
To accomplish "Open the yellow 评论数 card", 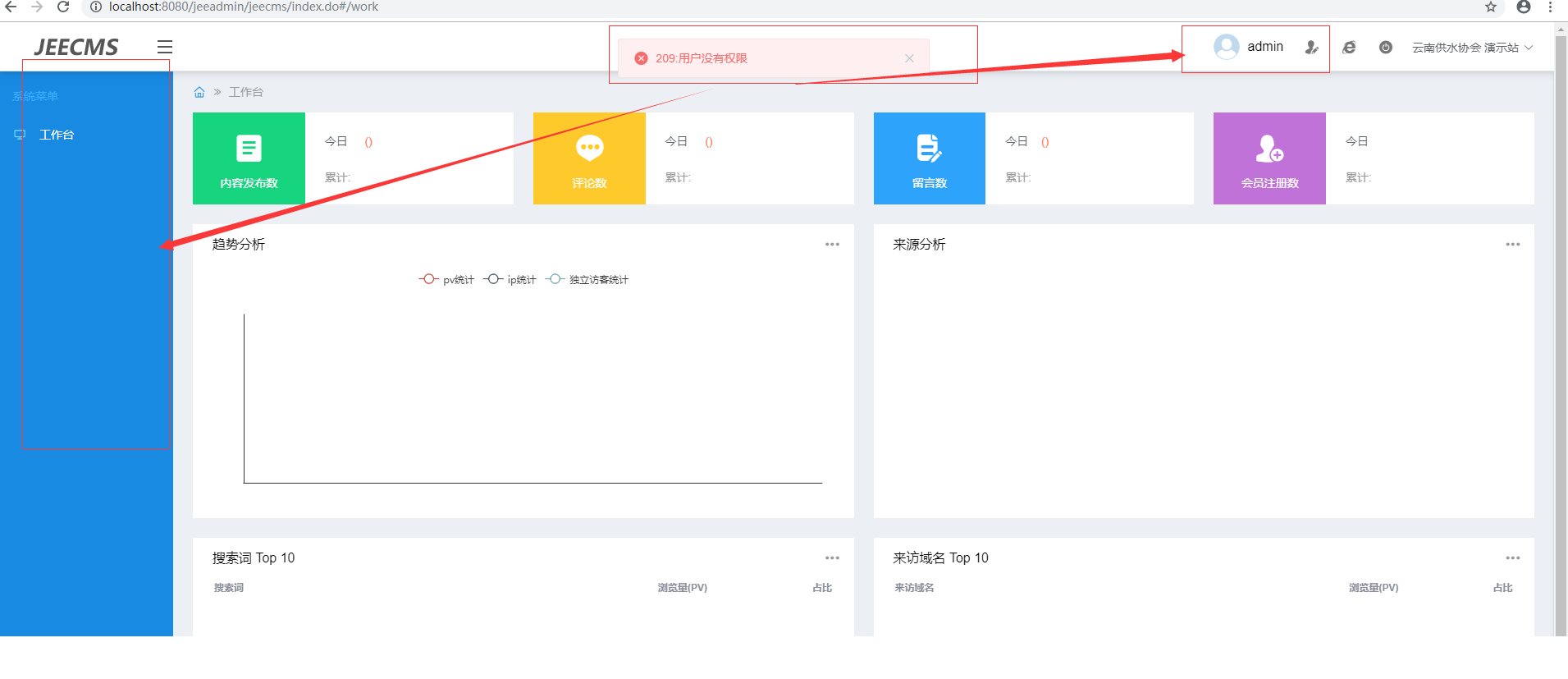I will click(589, 158).
